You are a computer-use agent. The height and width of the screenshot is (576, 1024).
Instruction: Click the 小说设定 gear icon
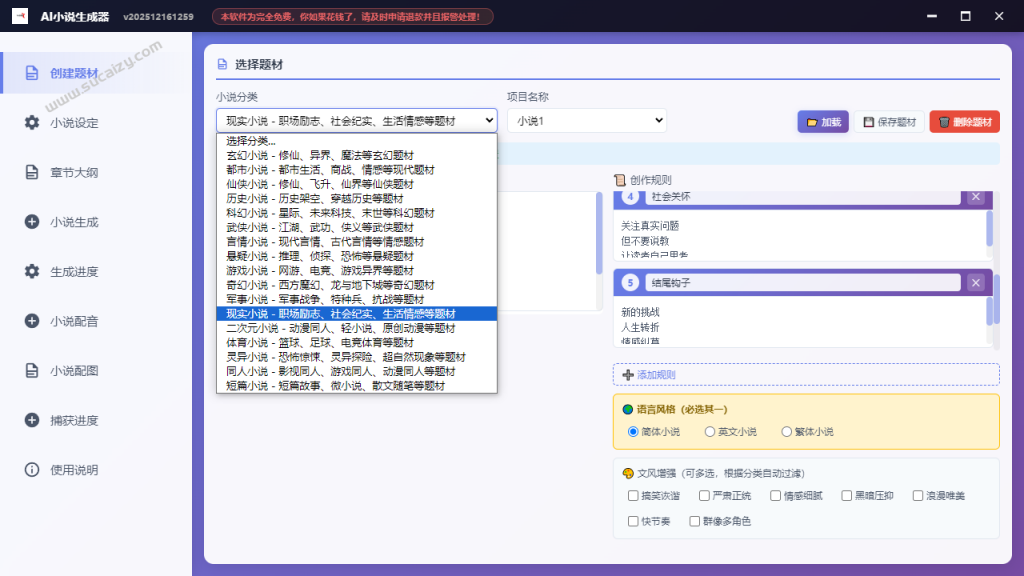pos(32,123)
